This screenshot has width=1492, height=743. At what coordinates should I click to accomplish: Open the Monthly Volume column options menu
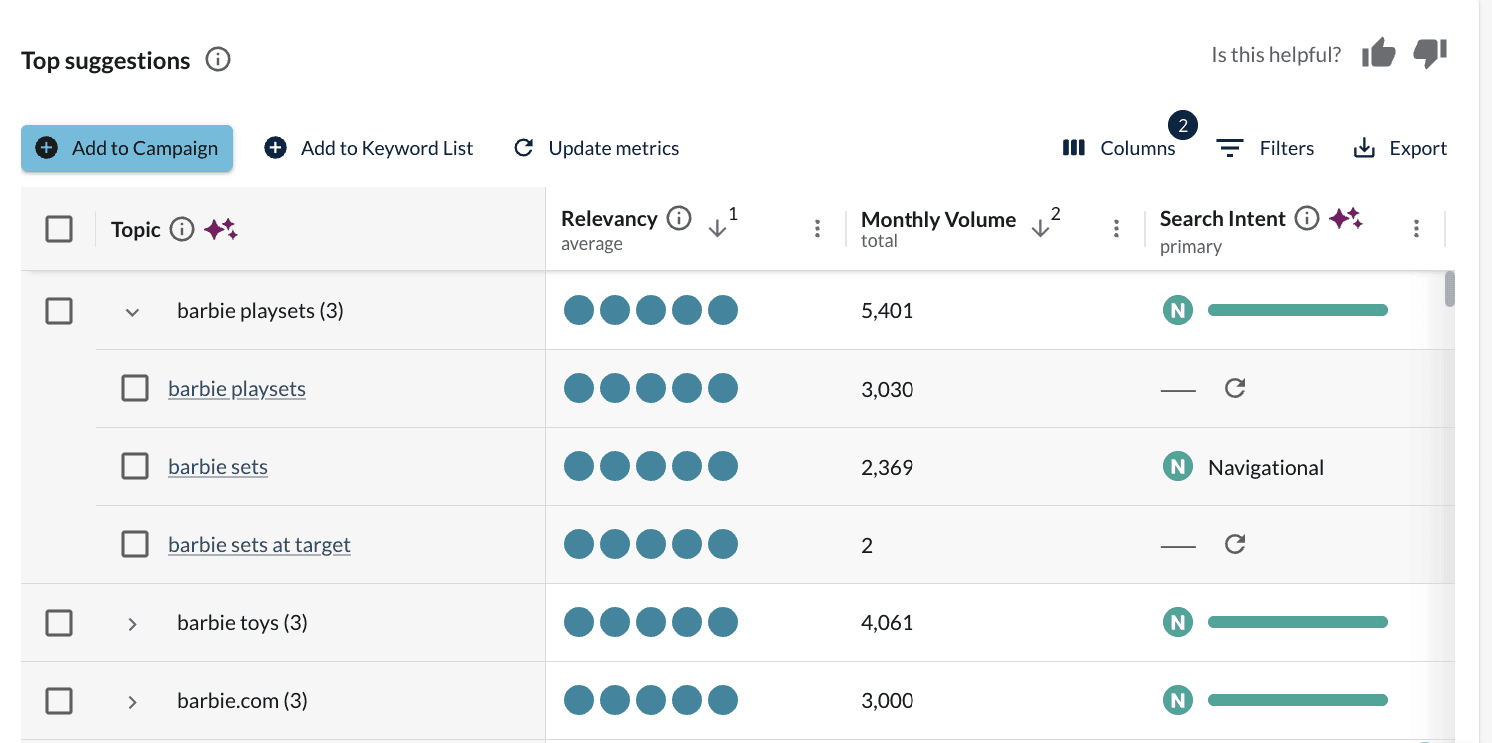[1116, 229]
